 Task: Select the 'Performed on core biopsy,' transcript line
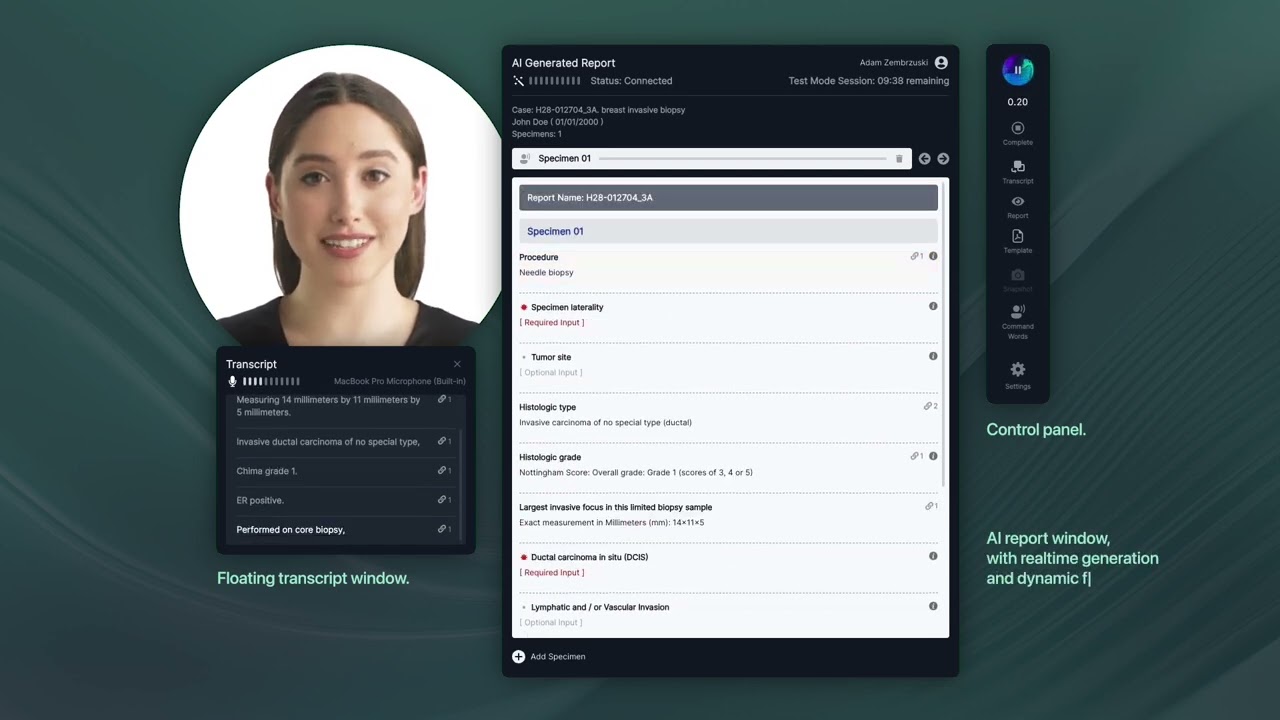tap(291, 530)
